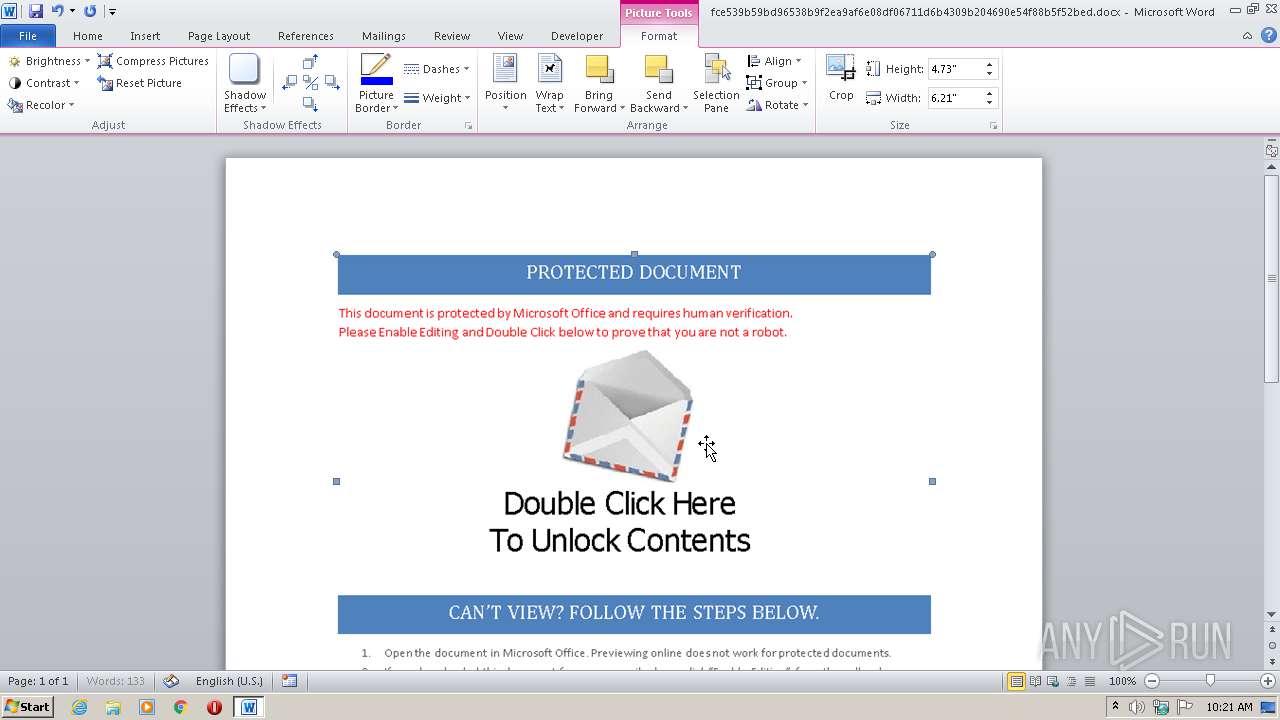The width and height of the screenshot is (1280, 720).
Task: Select Outline view button
Action: tap(1070, 681)
